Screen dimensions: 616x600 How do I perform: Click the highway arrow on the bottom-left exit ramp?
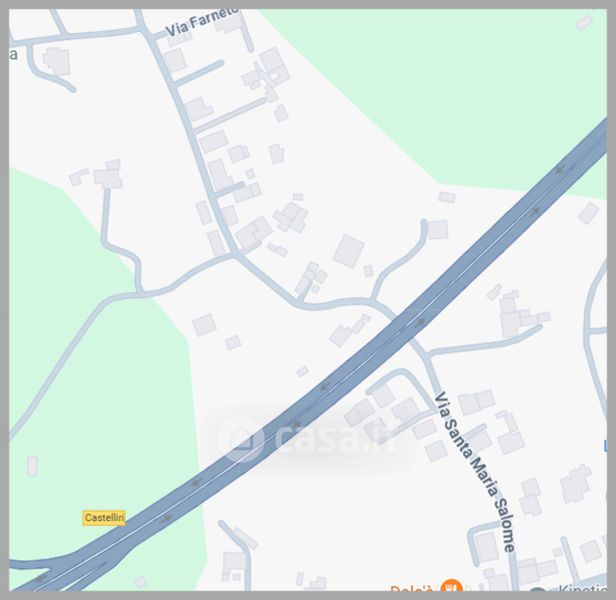click(41, 578)
